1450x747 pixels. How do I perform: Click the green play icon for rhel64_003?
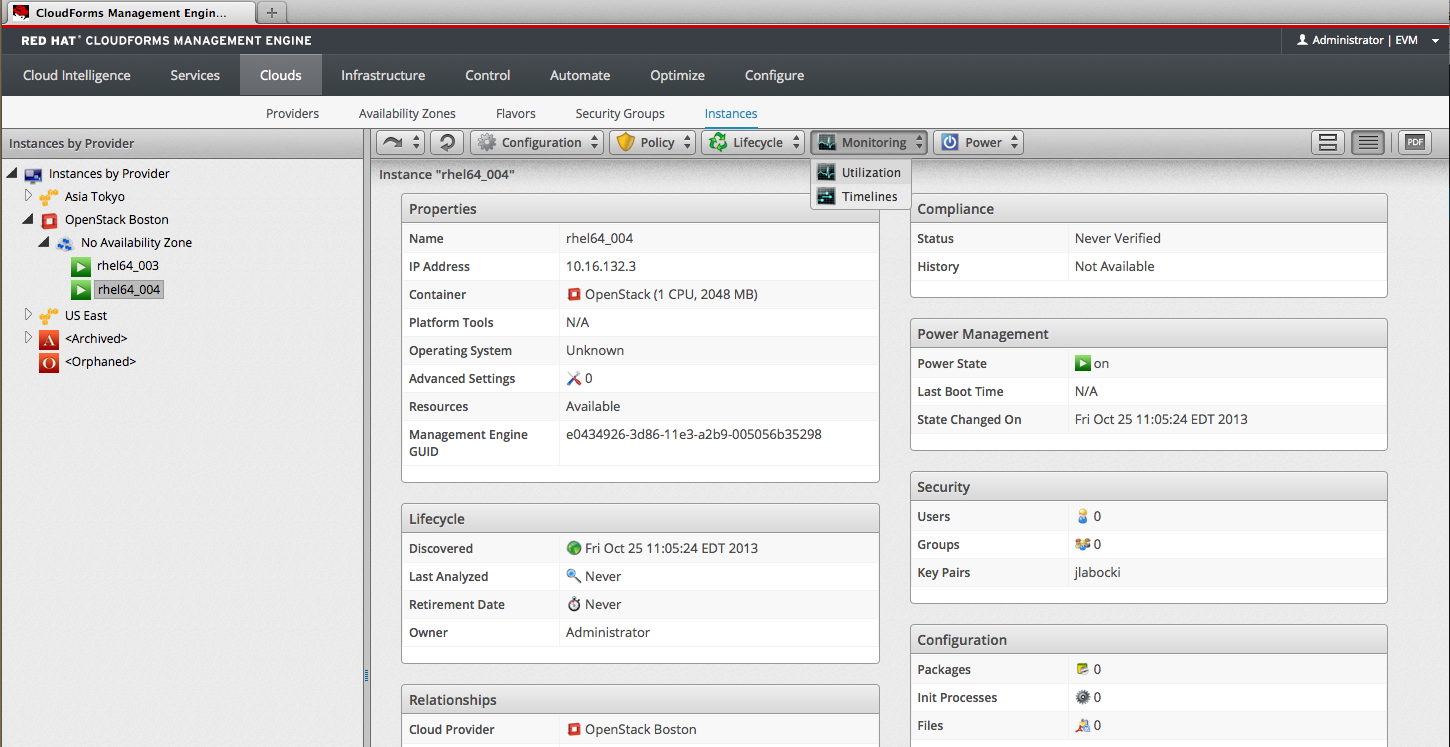pyautogui.click(x=81, y=267)
